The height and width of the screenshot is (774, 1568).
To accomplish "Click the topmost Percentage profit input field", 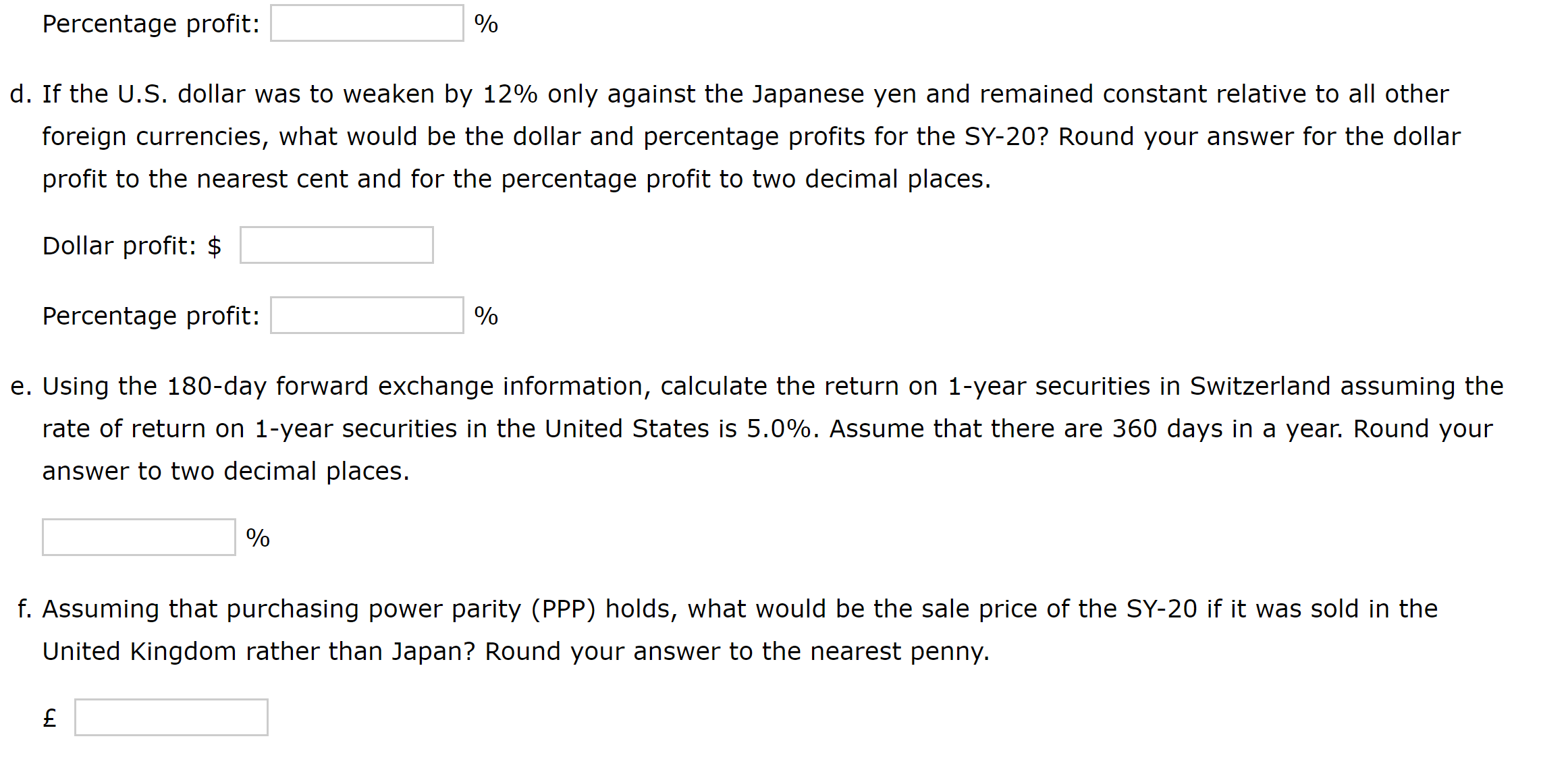I will click(x=367, y=22).
